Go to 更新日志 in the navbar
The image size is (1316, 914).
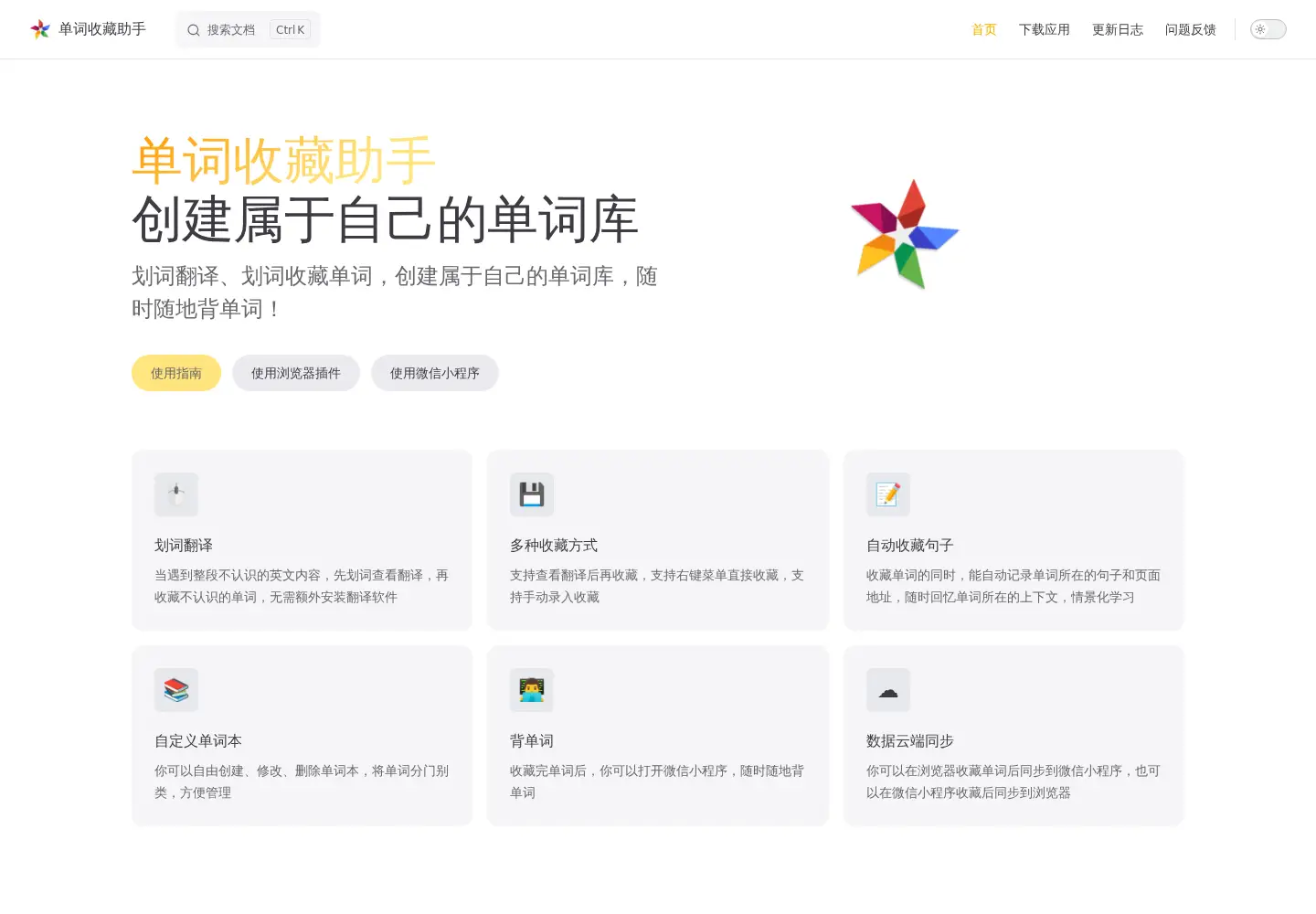click(x=1118, y=29)
